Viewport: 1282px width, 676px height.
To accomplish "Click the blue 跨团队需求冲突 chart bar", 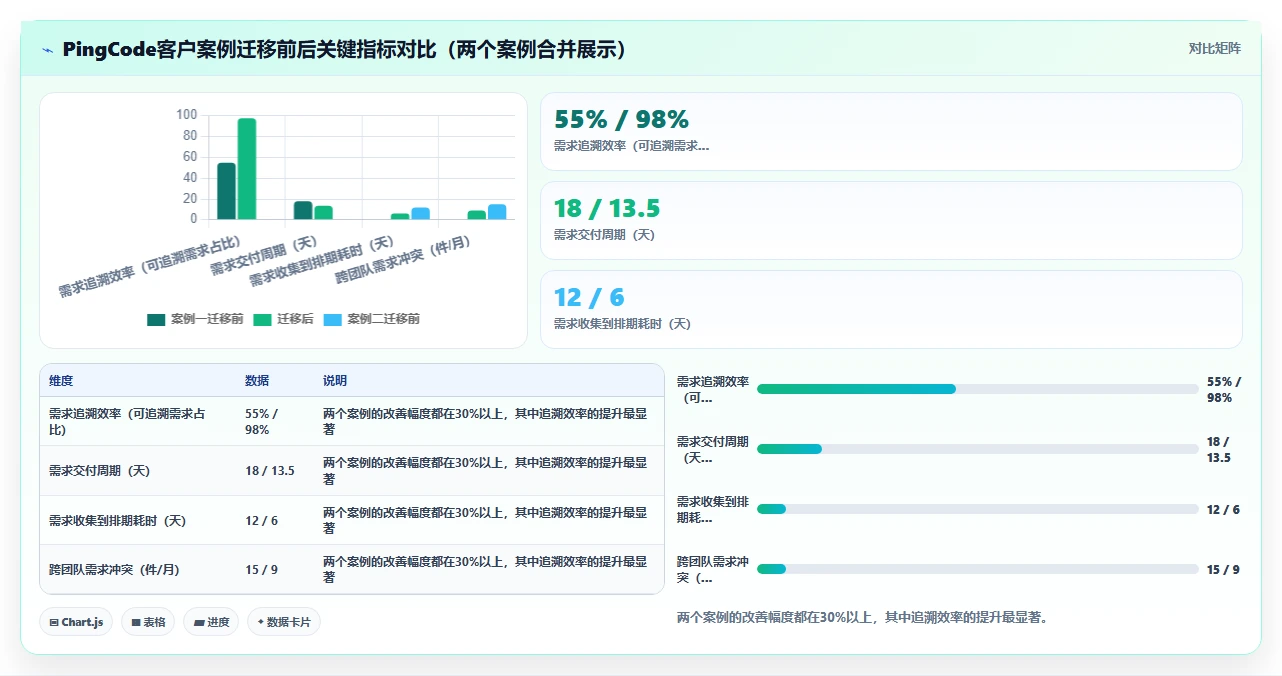I will pyautogui.click(x=497, y=211).
